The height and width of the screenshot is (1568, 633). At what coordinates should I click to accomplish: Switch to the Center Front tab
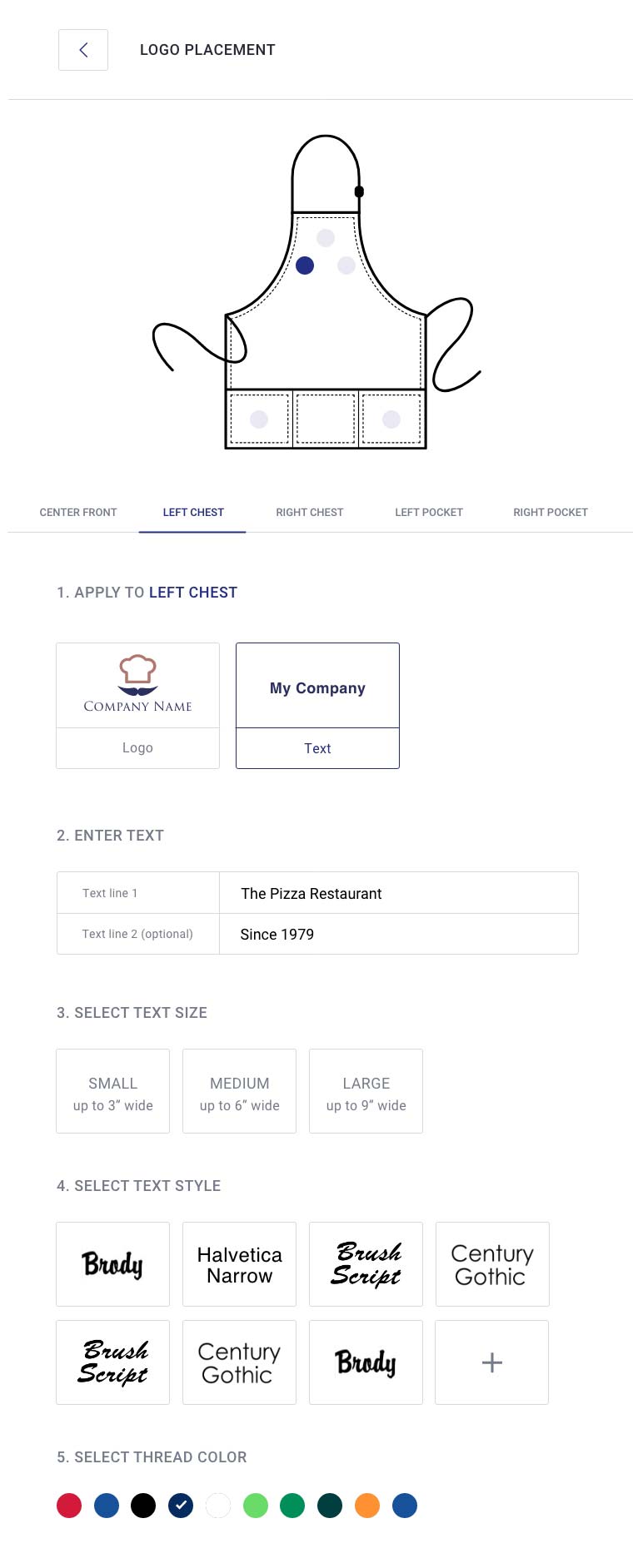[78, 513]
